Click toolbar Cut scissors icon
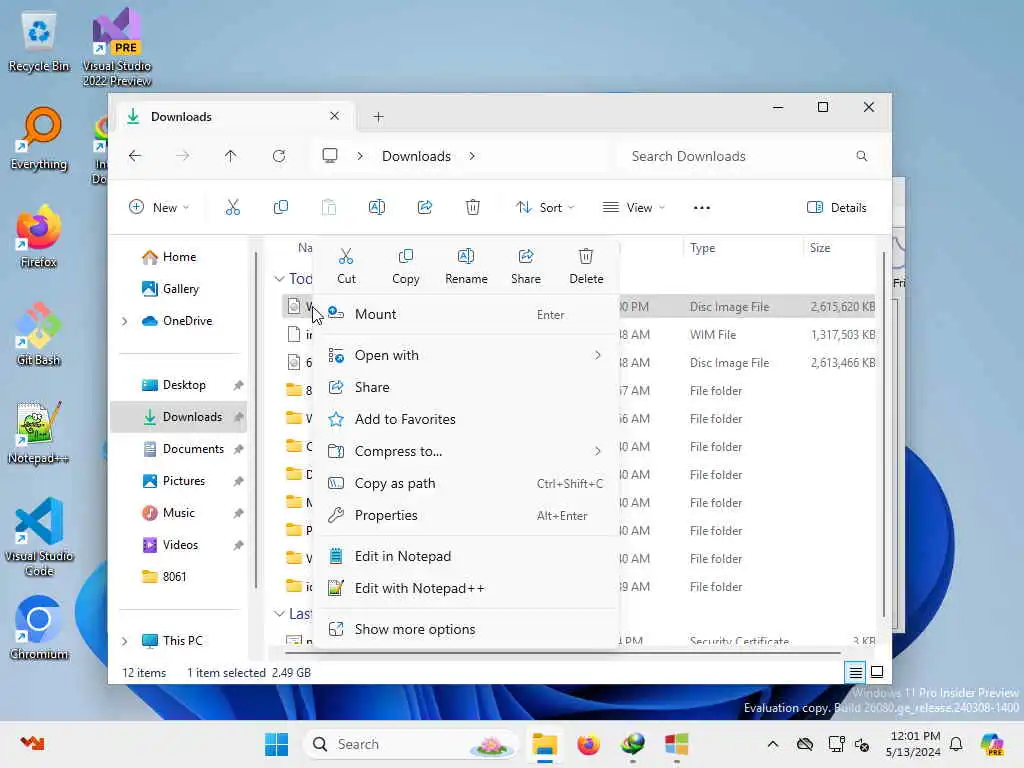 click(x=232, y=208)
